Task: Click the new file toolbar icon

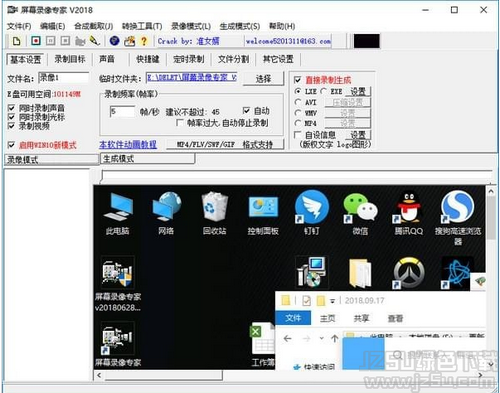Action: tap(16, 41)
